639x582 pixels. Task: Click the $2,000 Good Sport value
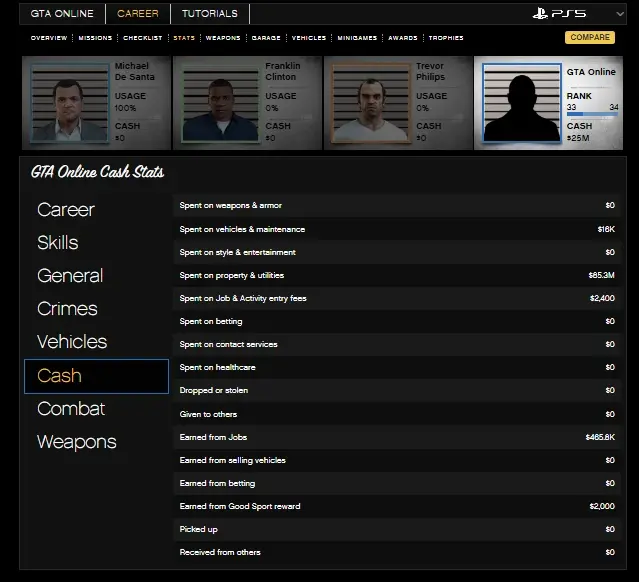tap(602, 506)
